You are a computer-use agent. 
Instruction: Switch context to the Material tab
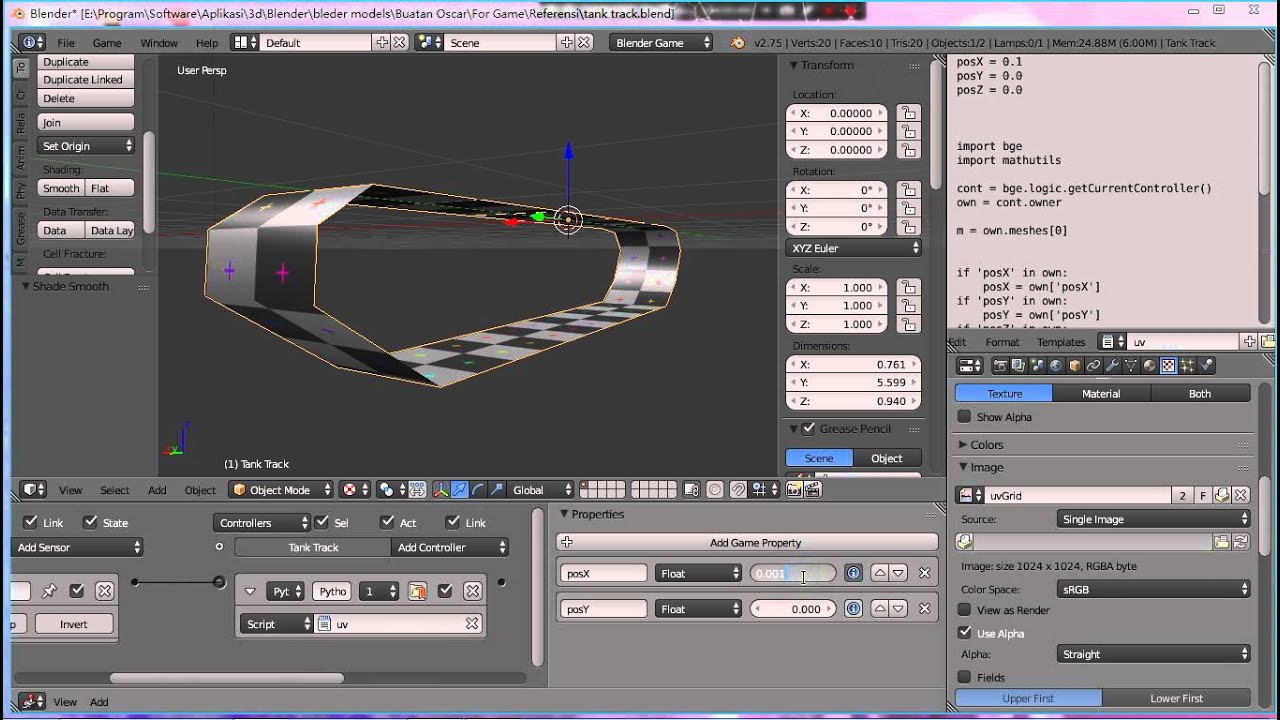(x=1101, y=394)
